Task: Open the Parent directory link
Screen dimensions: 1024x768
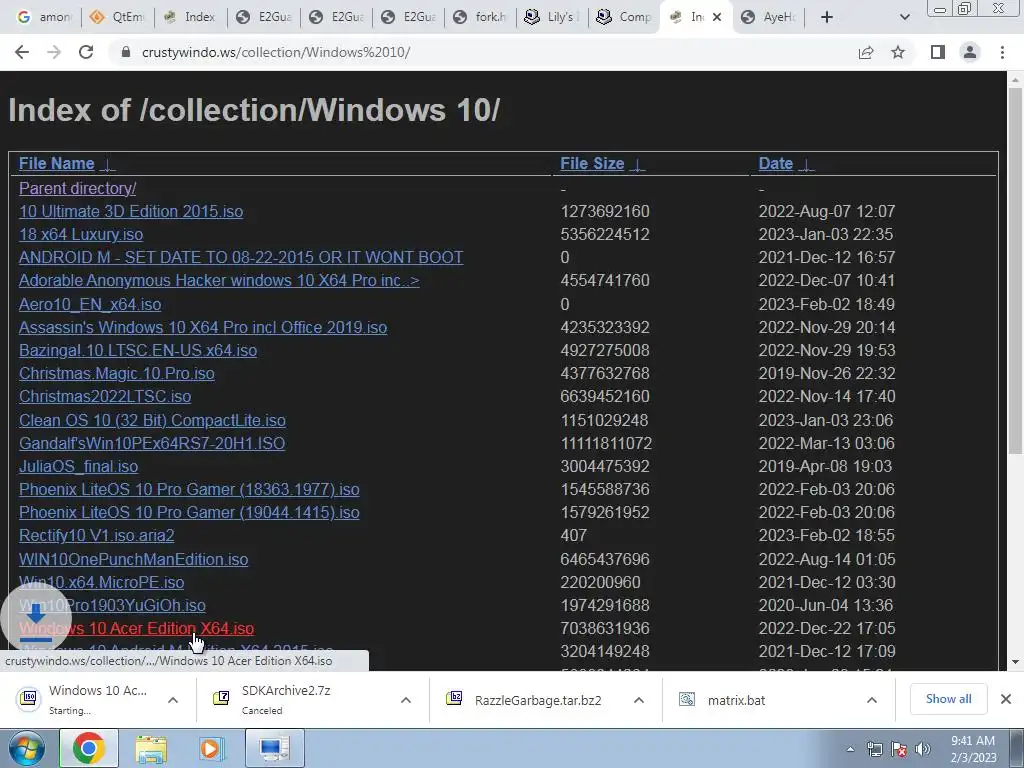Action: point(77,188)
